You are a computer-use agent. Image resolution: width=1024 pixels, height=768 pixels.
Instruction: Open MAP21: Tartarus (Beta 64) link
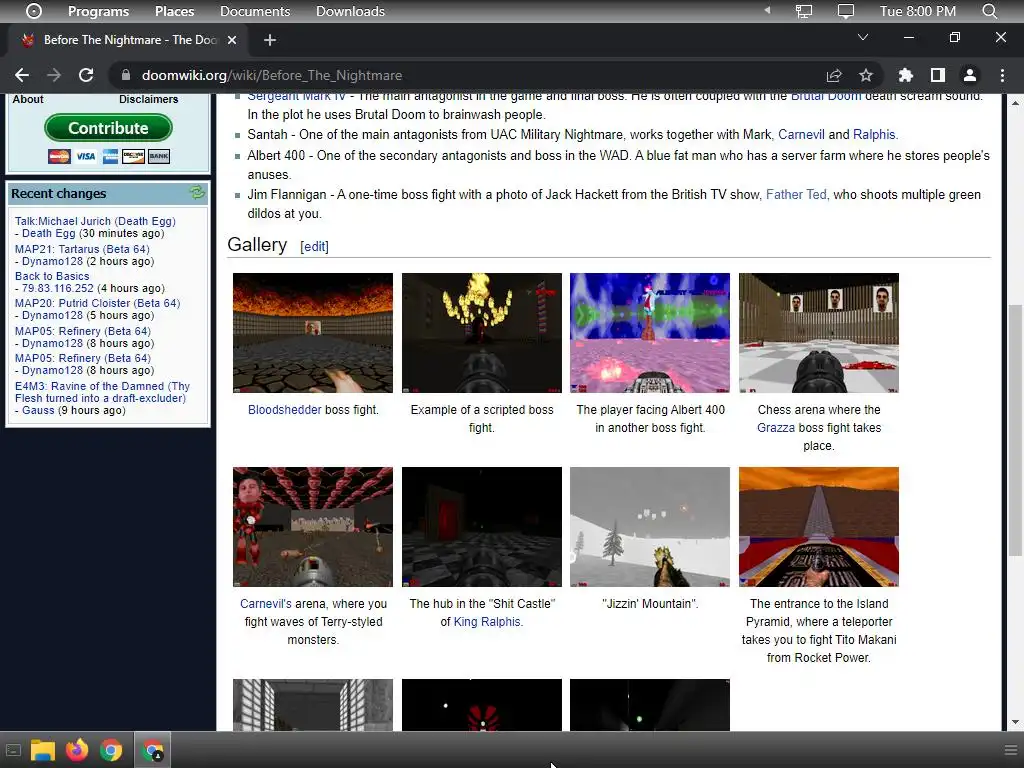(82, 249)
